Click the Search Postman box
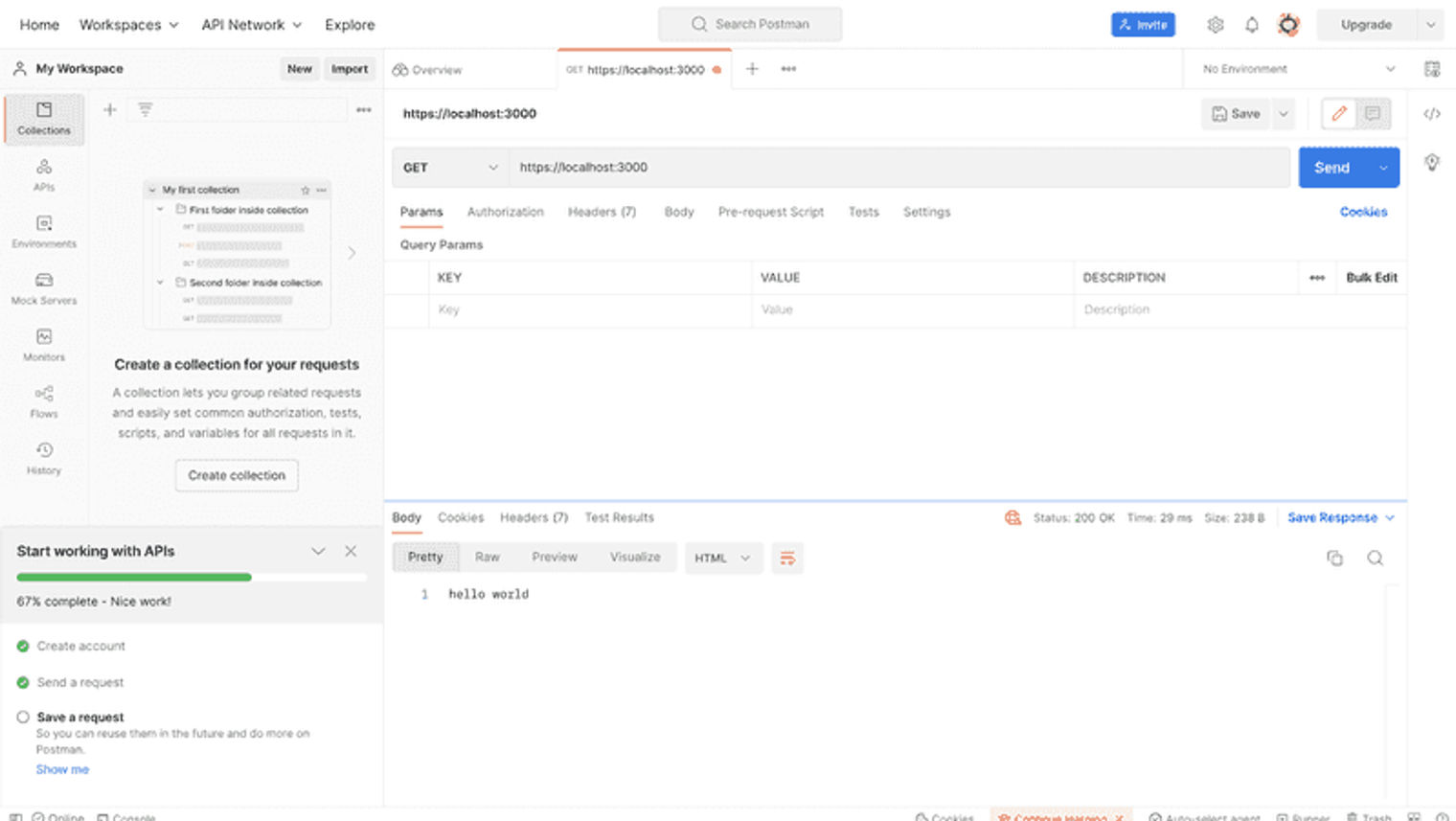Image resolution: width=1456 pixels, height=821 pixels. [x=750, y=24]
